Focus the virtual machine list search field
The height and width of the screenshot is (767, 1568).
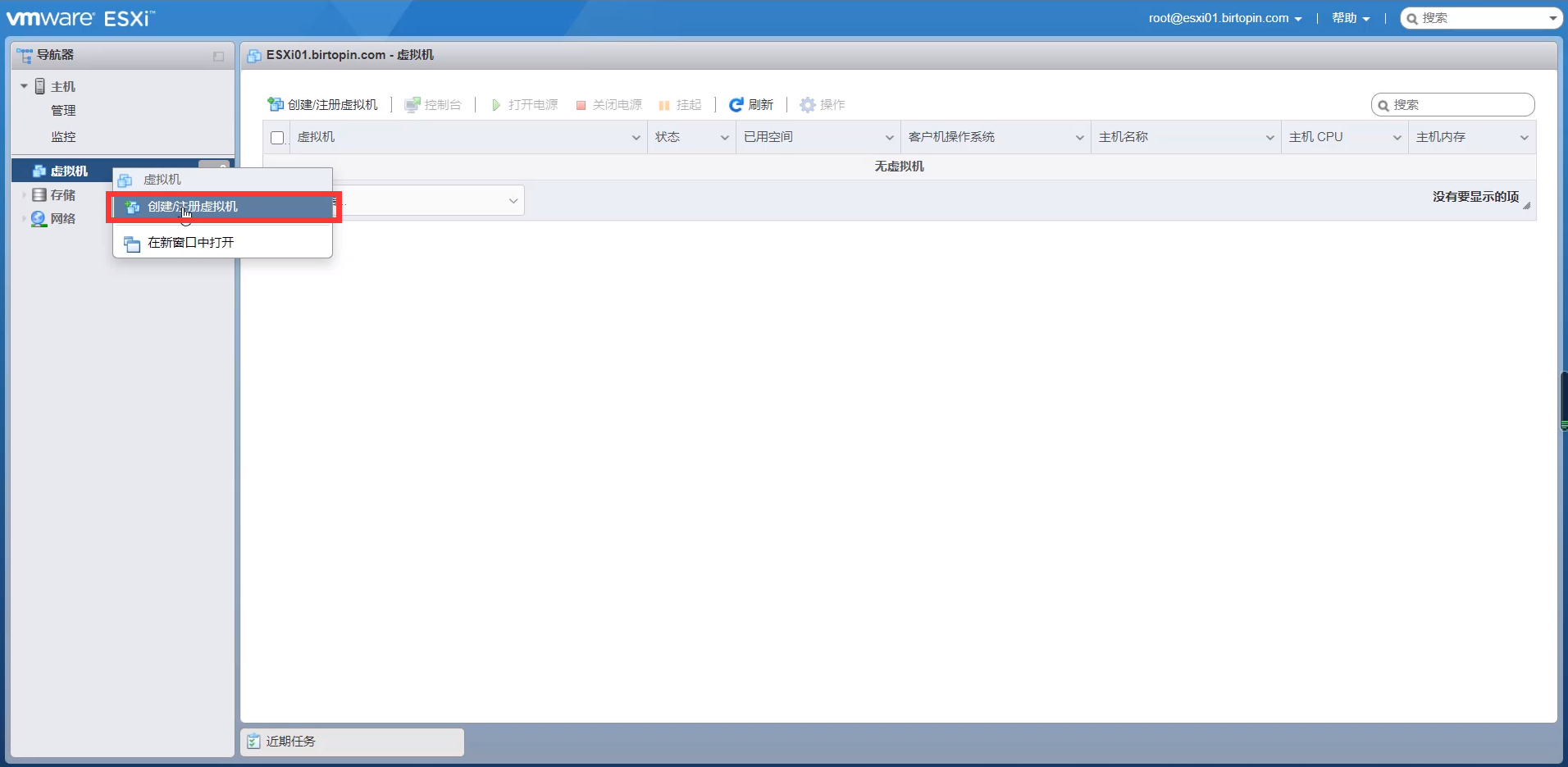pyautogui.click(x=1453, y=105)
